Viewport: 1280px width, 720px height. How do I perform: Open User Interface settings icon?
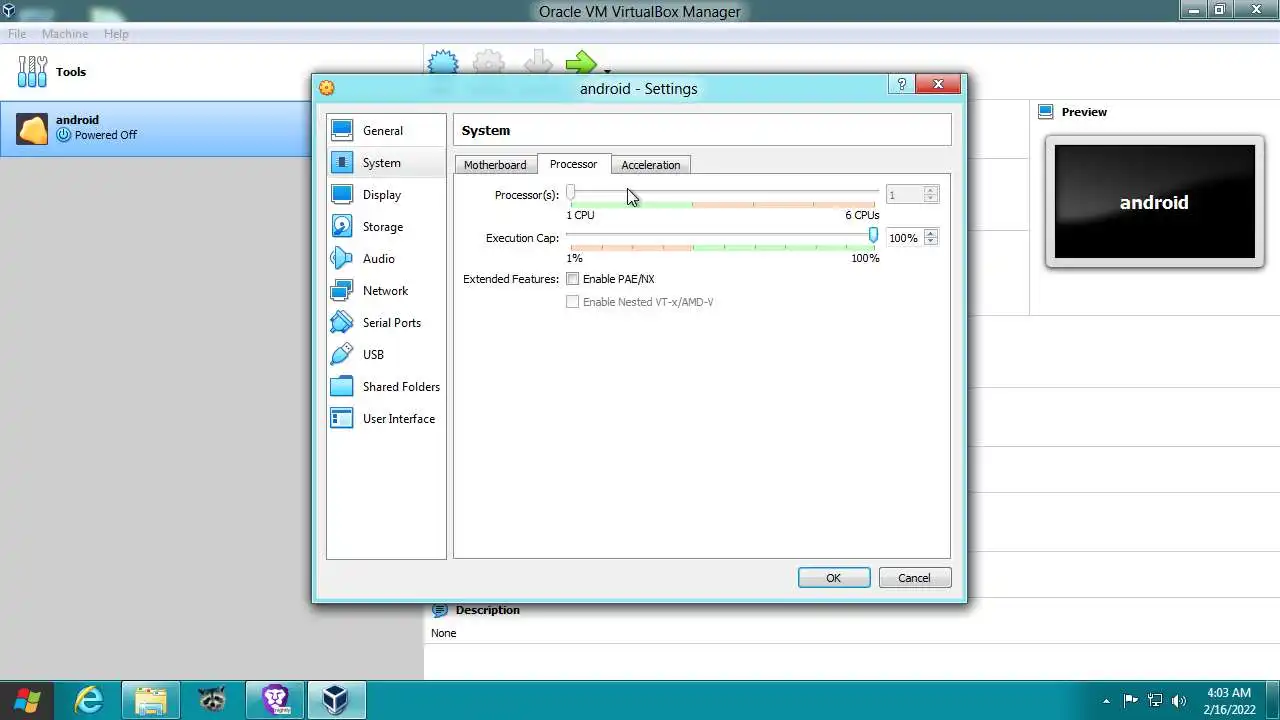coord(342,418)
